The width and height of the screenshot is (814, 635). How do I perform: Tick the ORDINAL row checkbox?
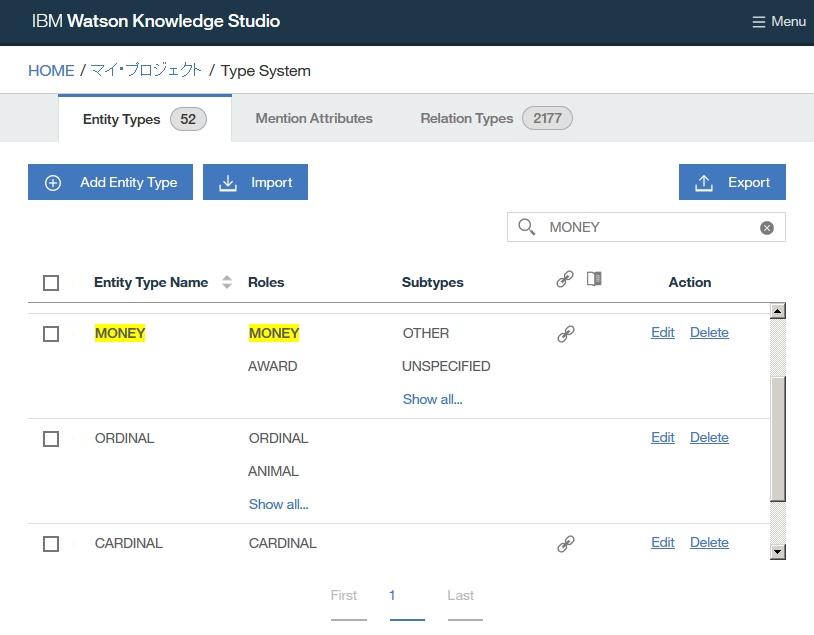pos(51,439)
